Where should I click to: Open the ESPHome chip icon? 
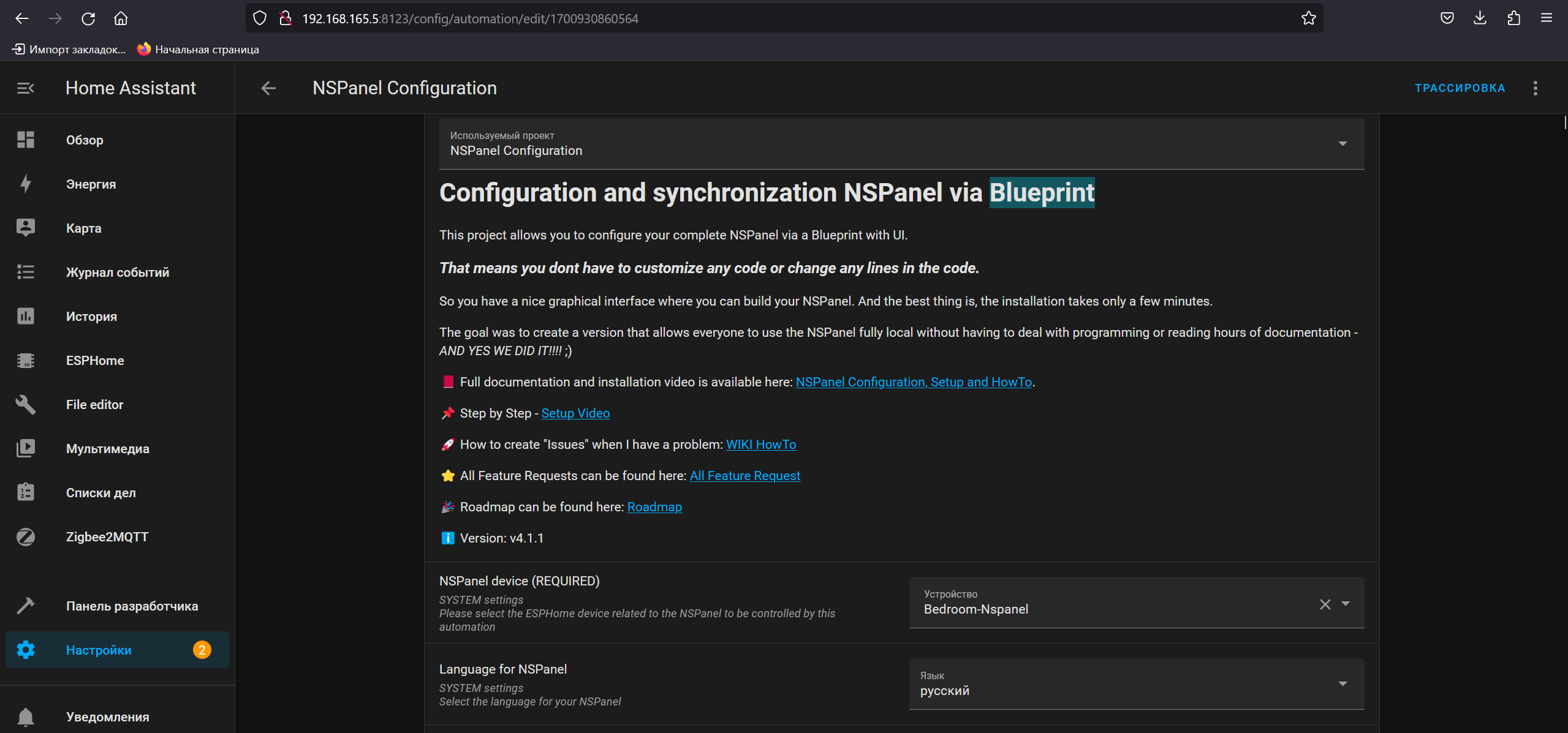point(26,361)
